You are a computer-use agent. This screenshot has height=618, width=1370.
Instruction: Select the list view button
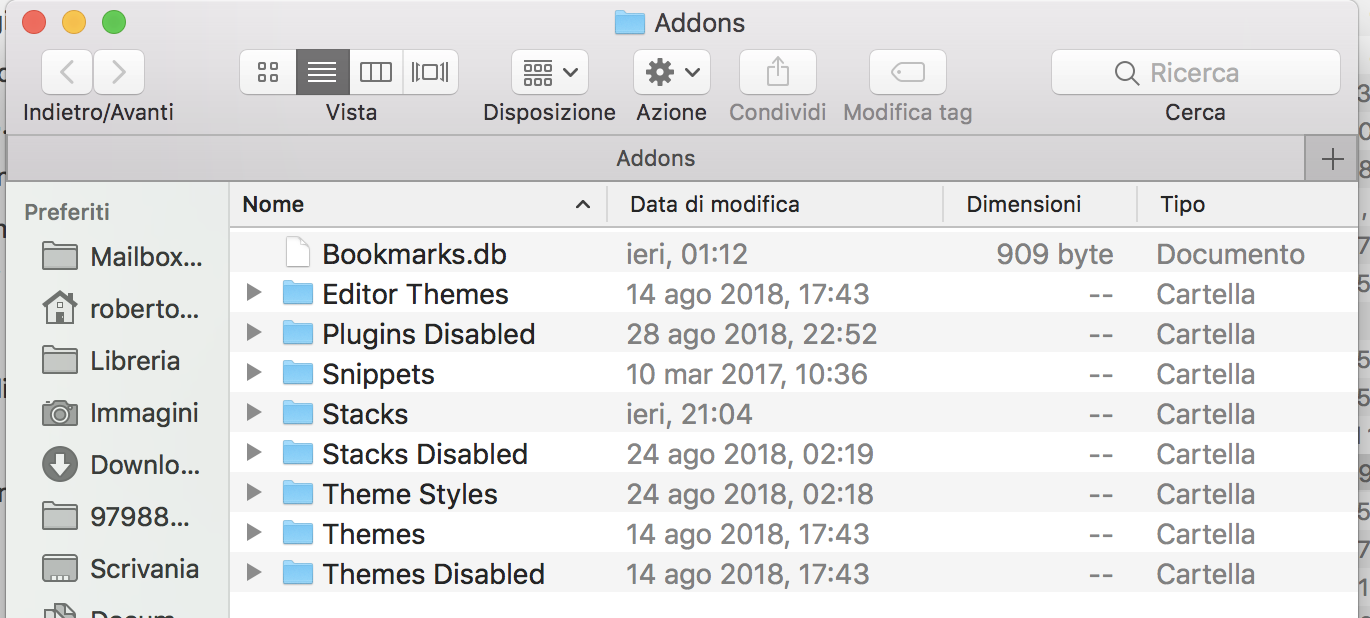coord(323,72)
